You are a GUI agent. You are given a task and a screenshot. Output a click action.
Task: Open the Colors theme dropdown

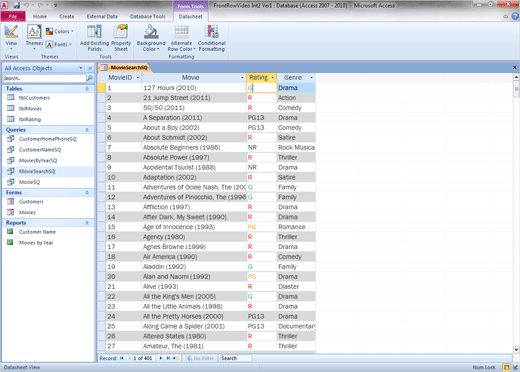[x=60, y=31]
